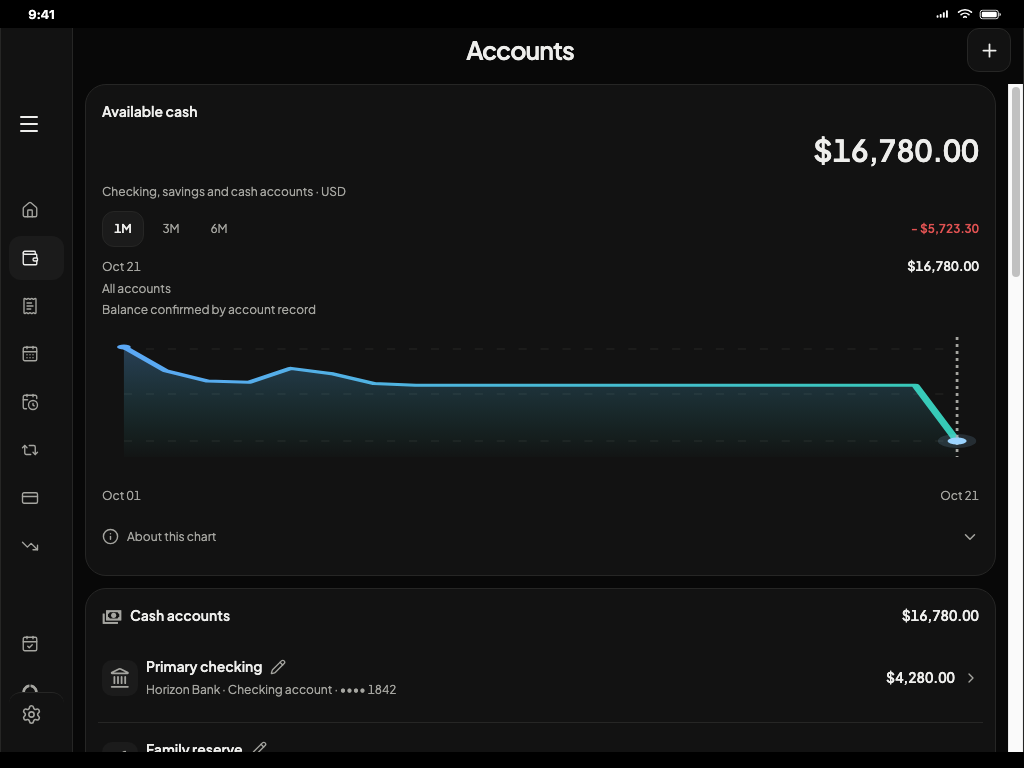This screenshot has width=1024, height=768.
Task: Open the calendar grid icon in sidebar
Action: coord(30,353)
